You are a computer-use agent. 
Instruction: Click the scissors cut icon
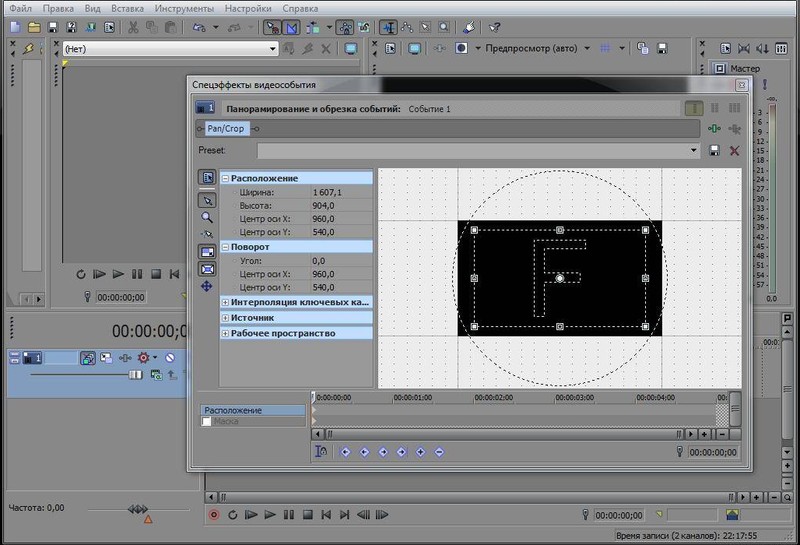tap(133, 28)
